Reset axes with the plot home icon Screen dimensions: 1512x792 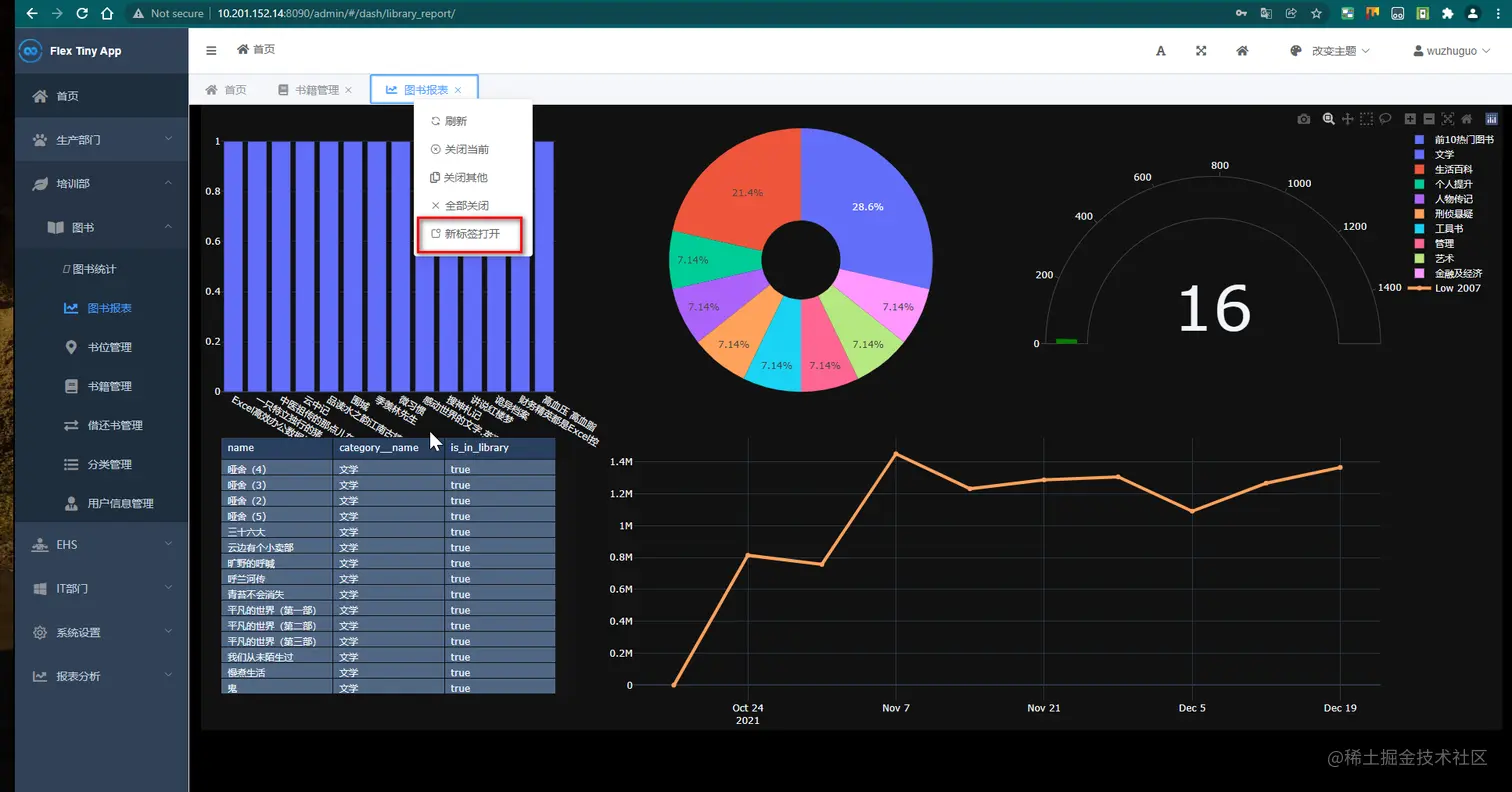click(x=1466, y=119)
